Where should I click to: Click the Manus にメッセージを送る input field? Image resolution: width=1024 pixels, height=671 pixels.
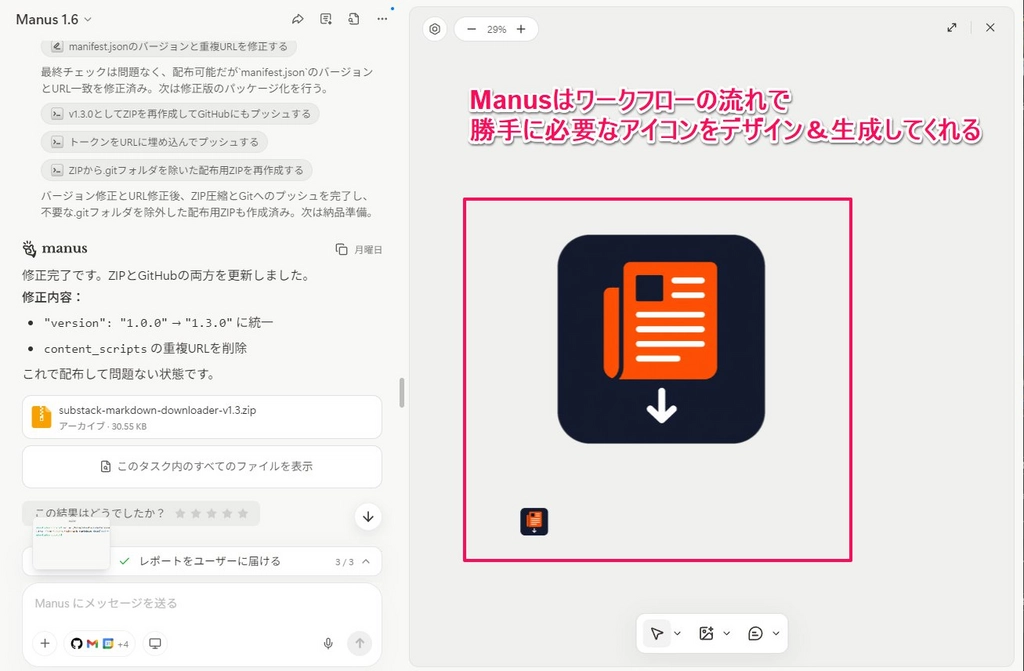click(x=202, y=603)
